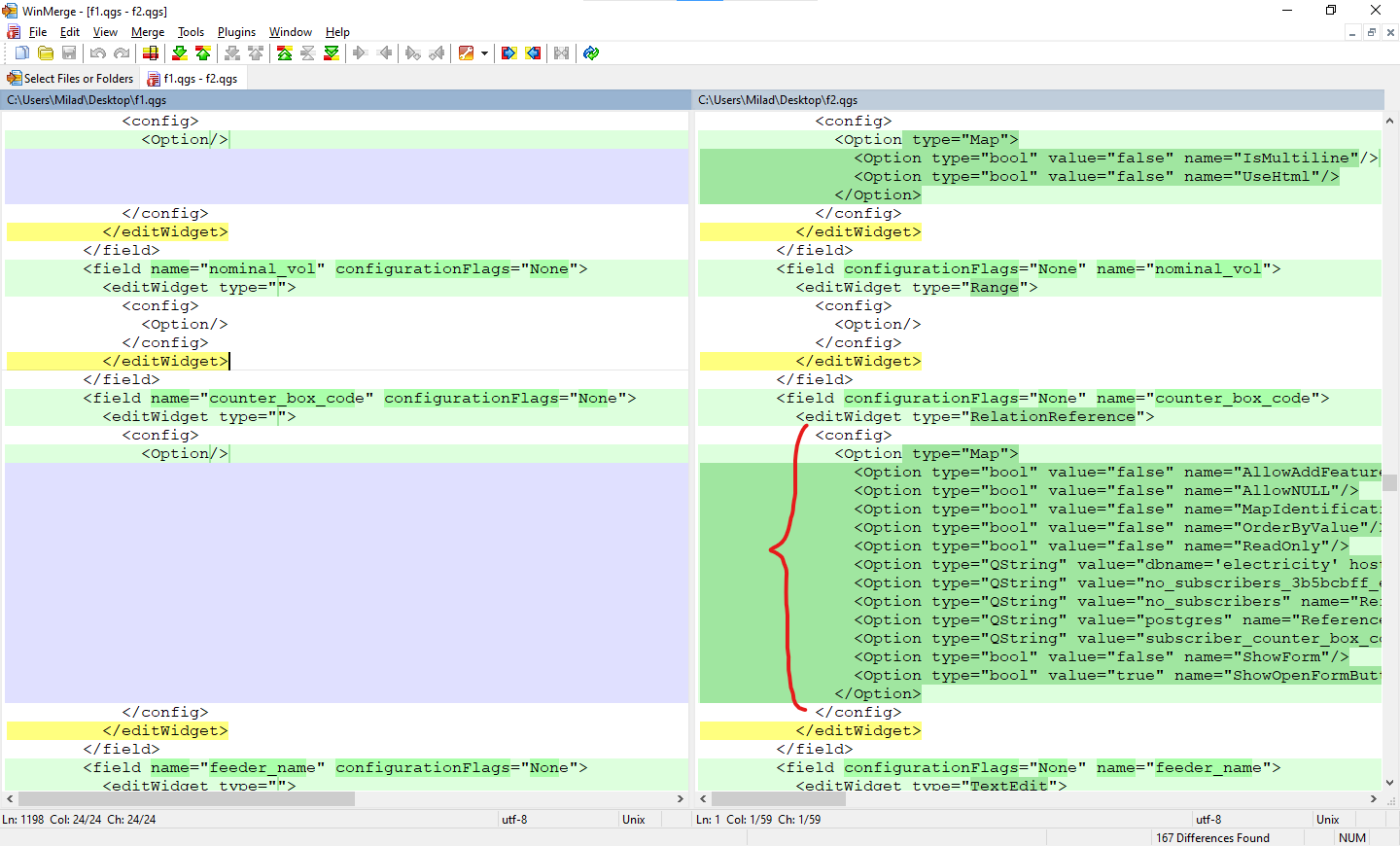Image resolution: width=1400 pixels, height=846 pixels.
Task: Undo the last edit
Action: click(98, 53)
